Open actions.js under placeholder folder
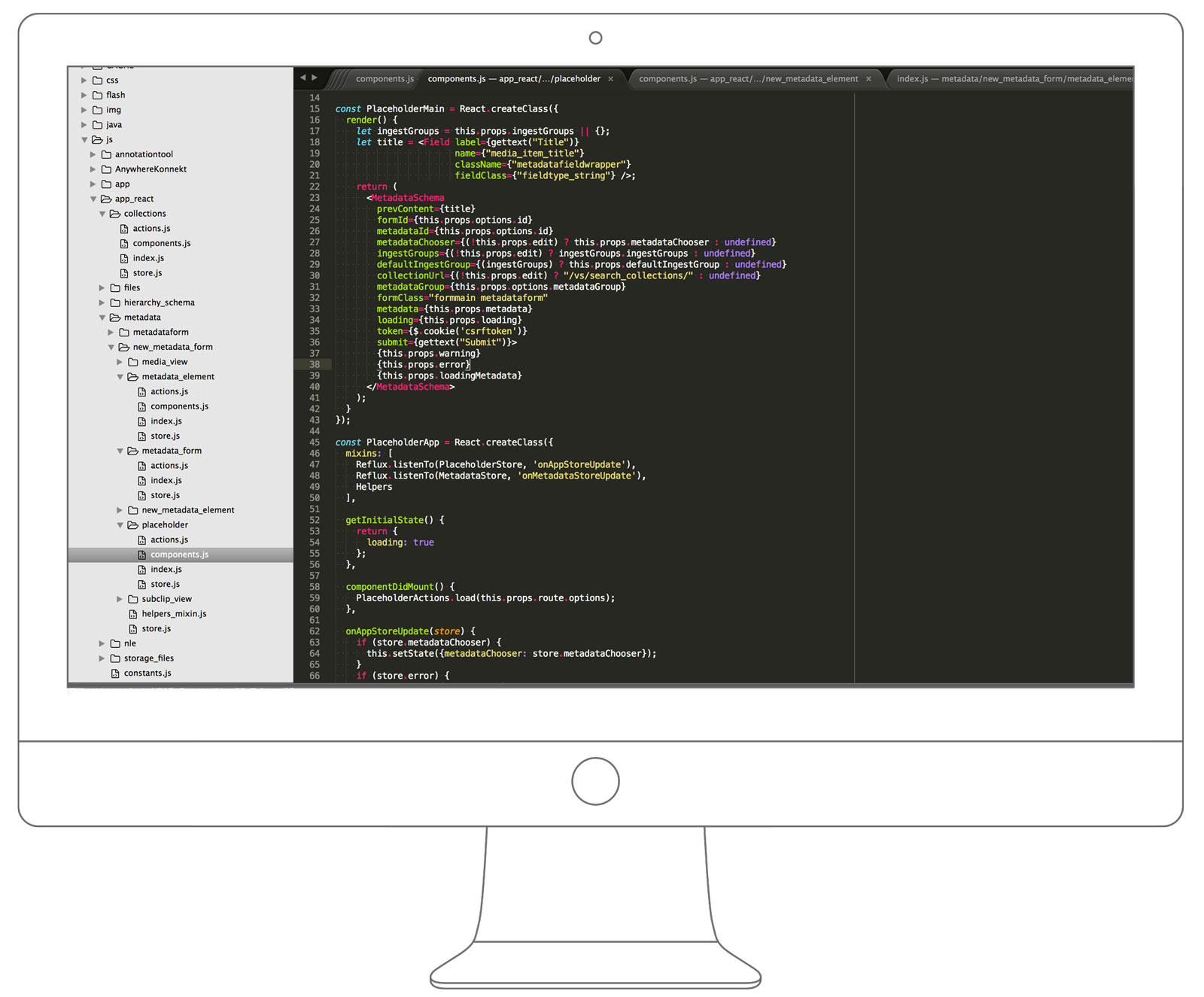Image resolution: width=1204 pixels, height=997 pixels. point(169,540)
